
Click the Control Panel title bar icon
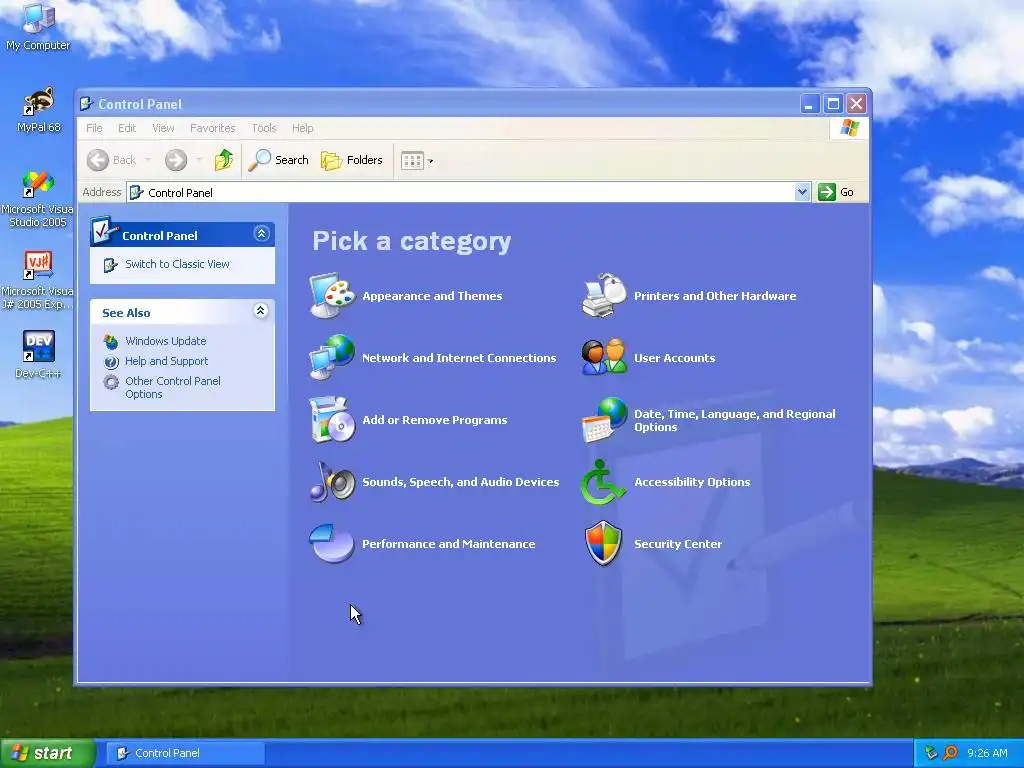click(86, 104)
